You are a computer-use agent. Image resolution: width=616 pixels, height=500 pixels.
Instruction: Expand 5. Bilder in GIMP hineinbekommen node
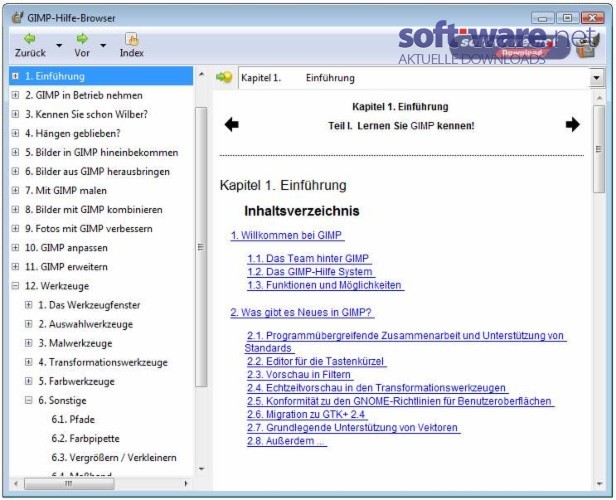[x=15, y=152]
